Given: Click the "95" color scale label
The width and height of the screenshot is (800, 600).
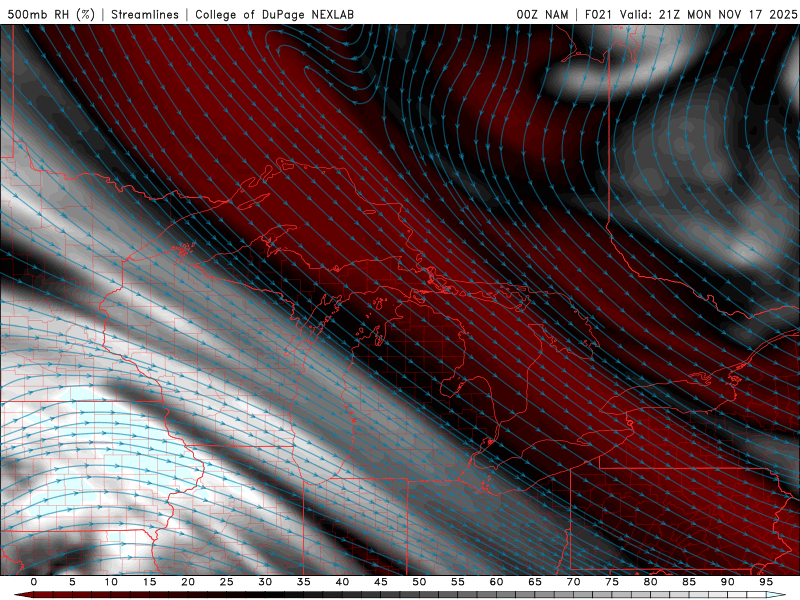Looking at the screenshot, I should [x=766, y=582].
